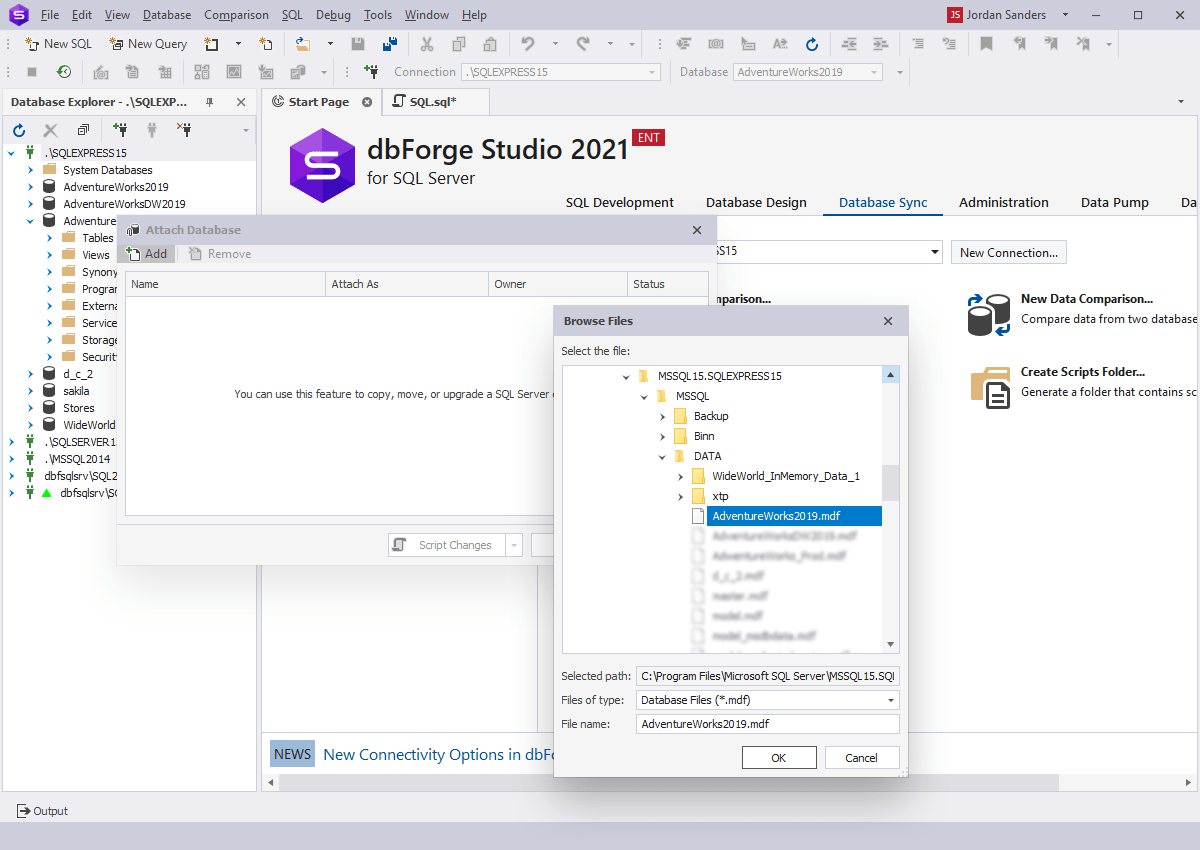This screenshot has width=1200, height=850.
Task: Click the Cut icon on the toolbar
Action: pos(427,45)
